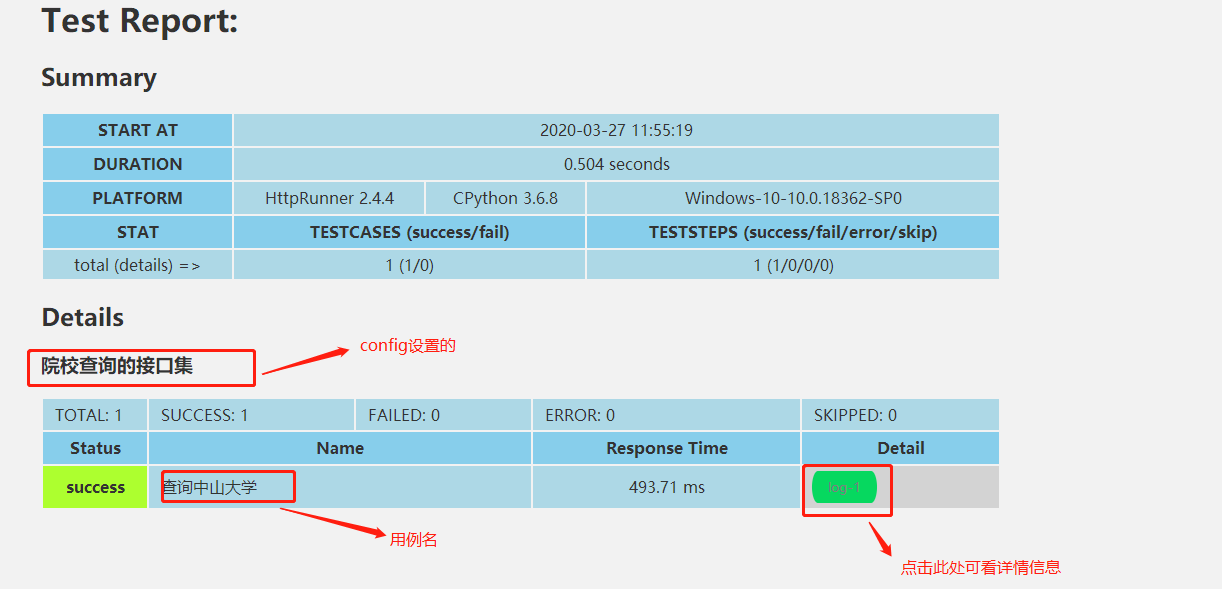Click the Test Report heading
The width and height of the screenshot is (1222, 589).
coord(137,20)
